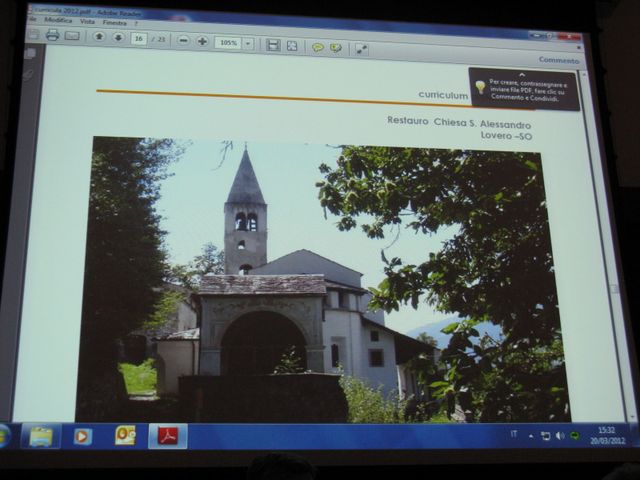
Task: Click the 'Restauro Chiesa S. Alessandro' heading
Action: coord(459,122)
